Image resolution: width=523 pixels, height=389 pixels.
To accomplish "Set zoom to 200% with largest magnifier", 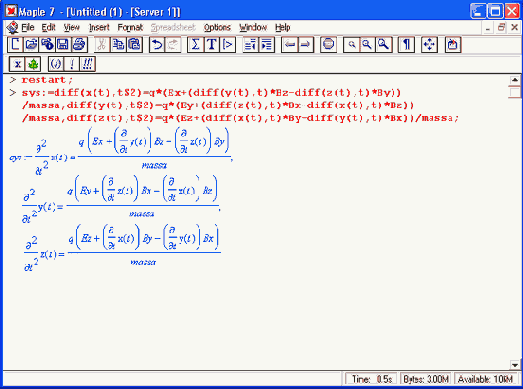I will click(x=384, y=45).
